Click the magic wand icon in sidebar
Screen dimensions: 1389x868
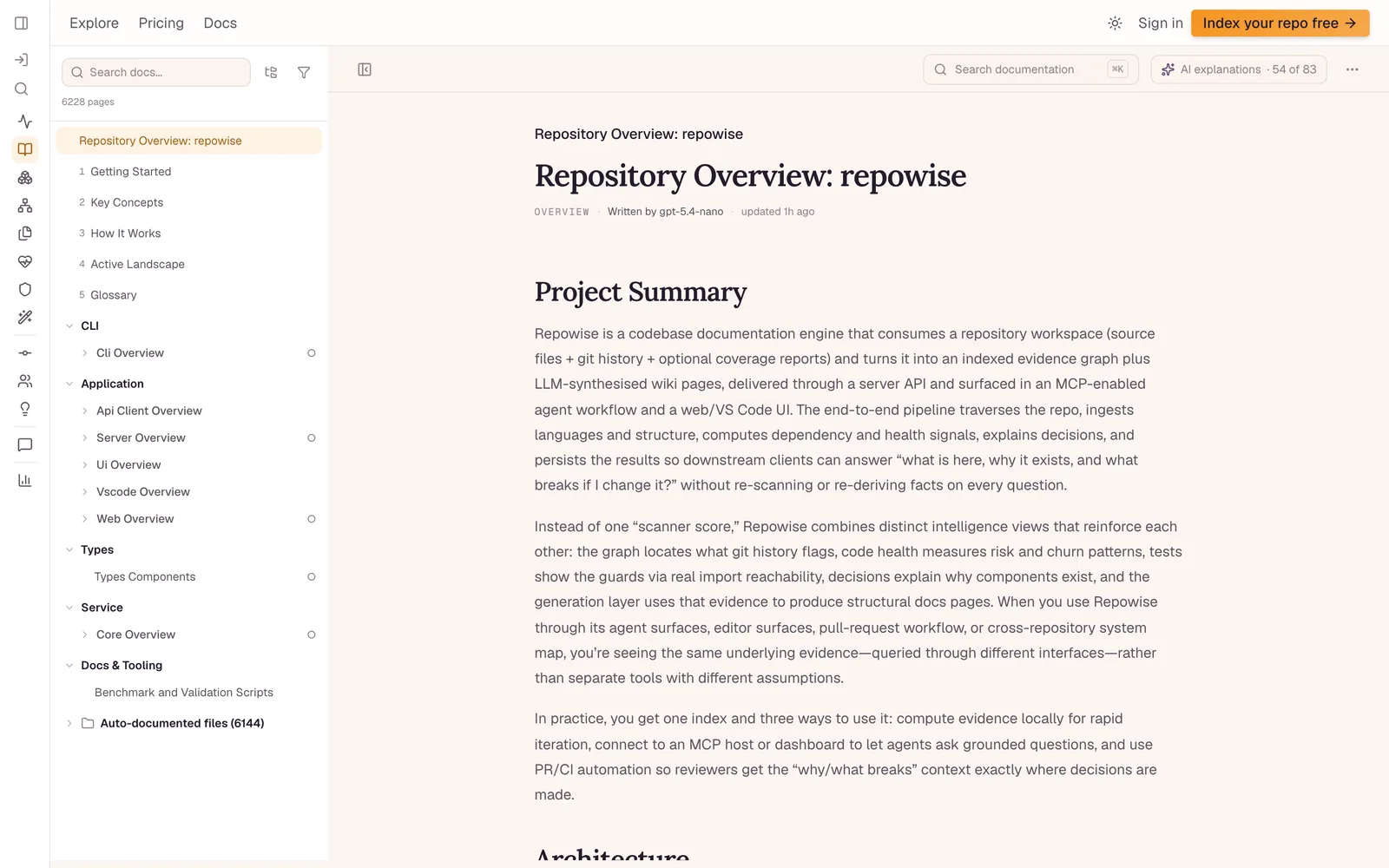click(x=25, y=318)
